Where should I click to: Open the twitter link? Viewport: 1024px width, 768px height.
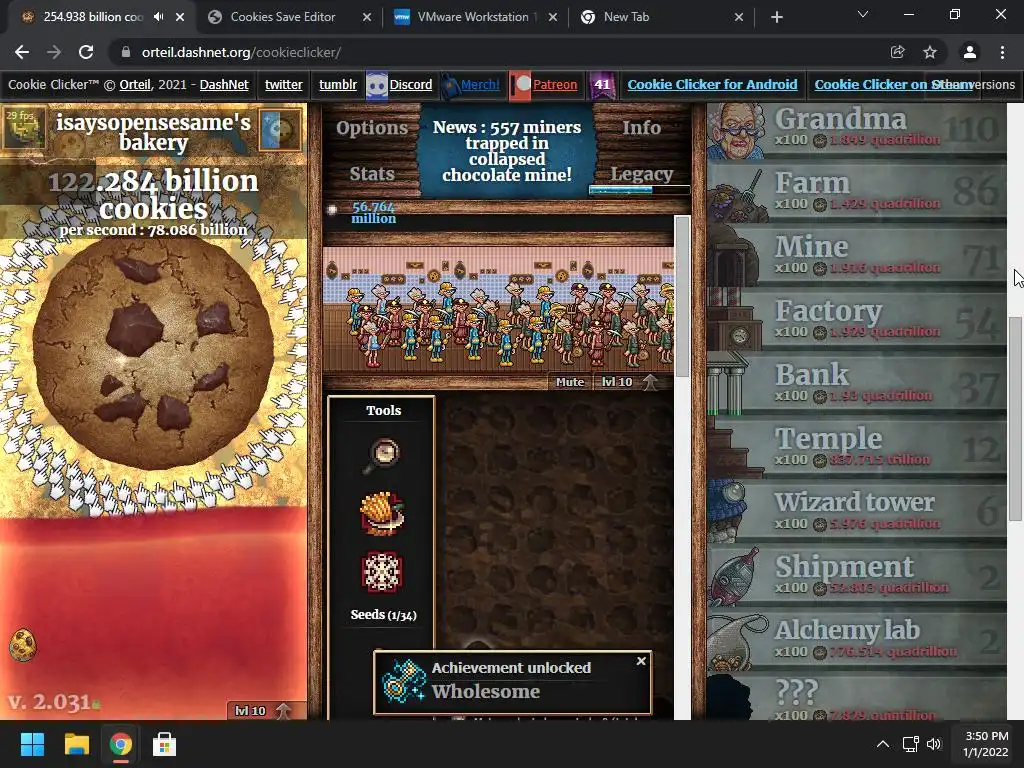tap(283, 84)
